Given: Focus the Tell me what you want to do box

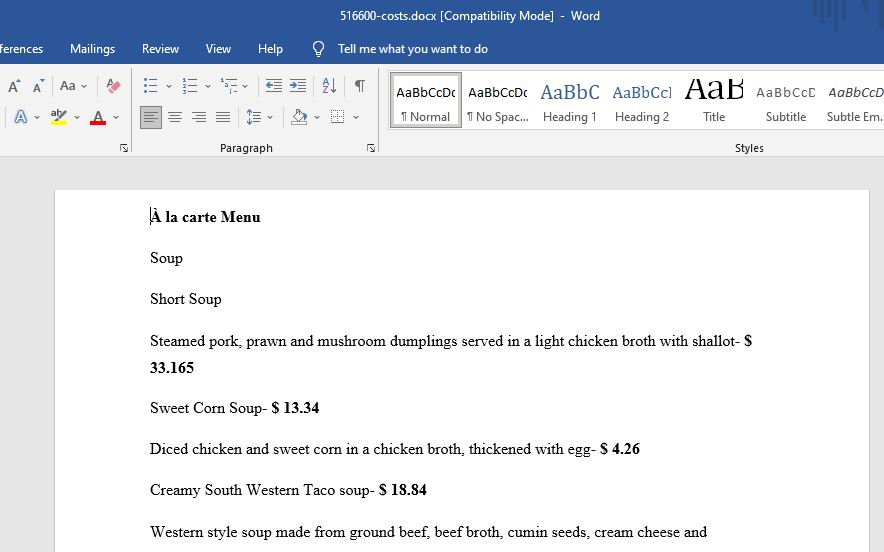Looking at the screenshot, I should tap(413, 49).
